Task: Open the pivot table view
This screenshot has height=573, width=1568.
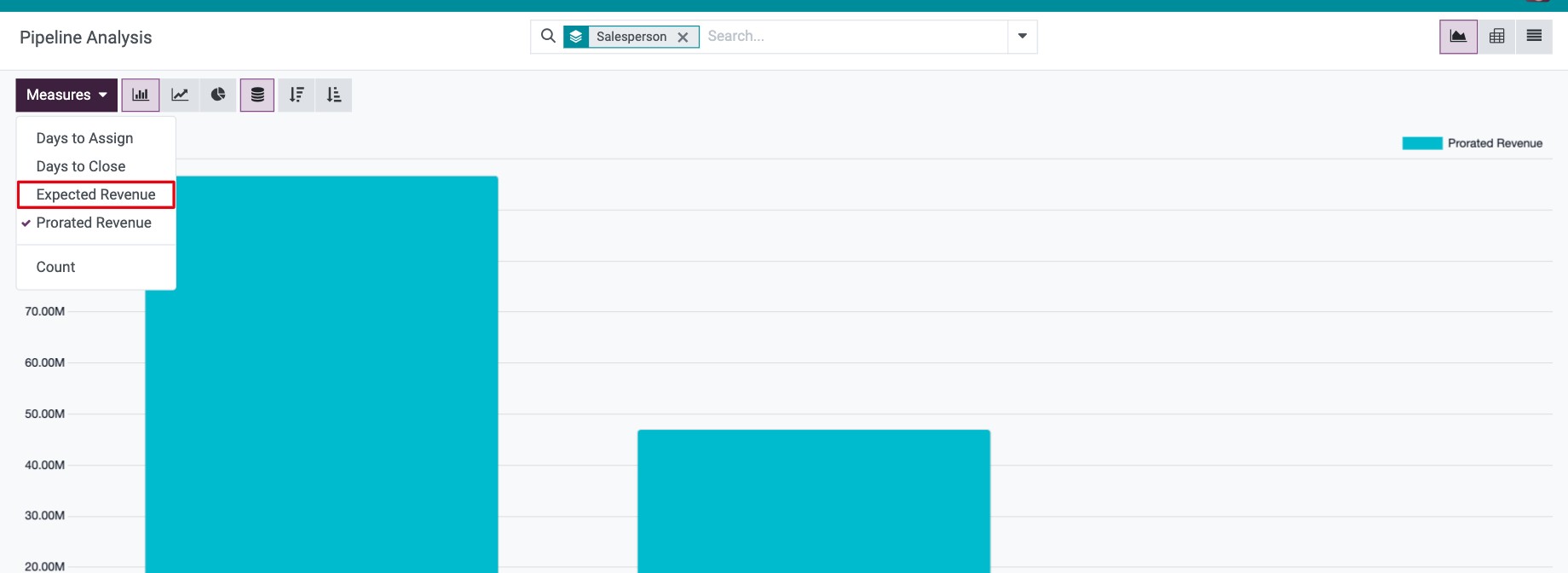Action: click(1496, 37)
